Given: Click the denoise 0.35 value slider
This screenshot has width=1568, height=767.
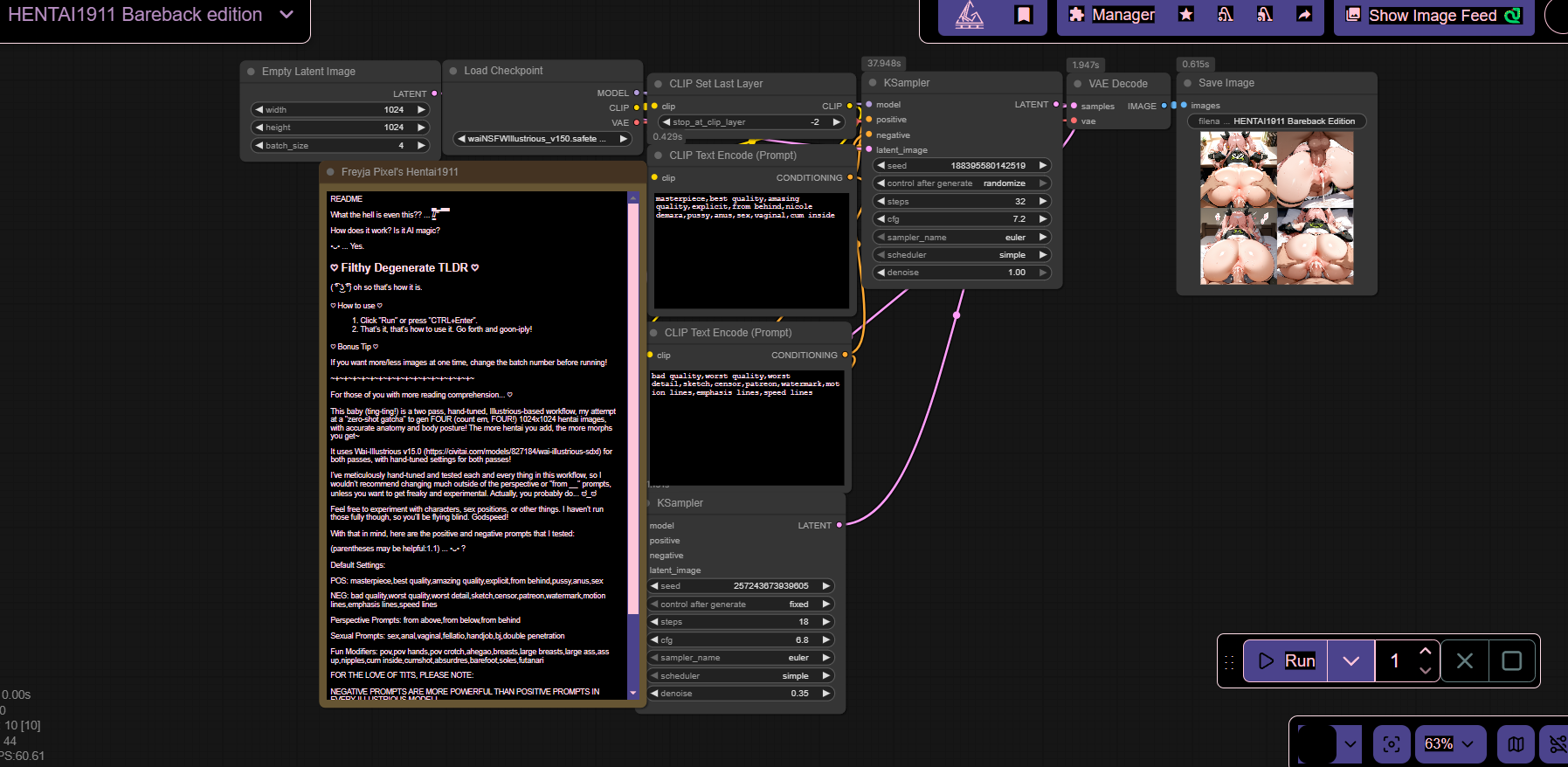Looking at the screenshot, I should [x=741, y=694].
